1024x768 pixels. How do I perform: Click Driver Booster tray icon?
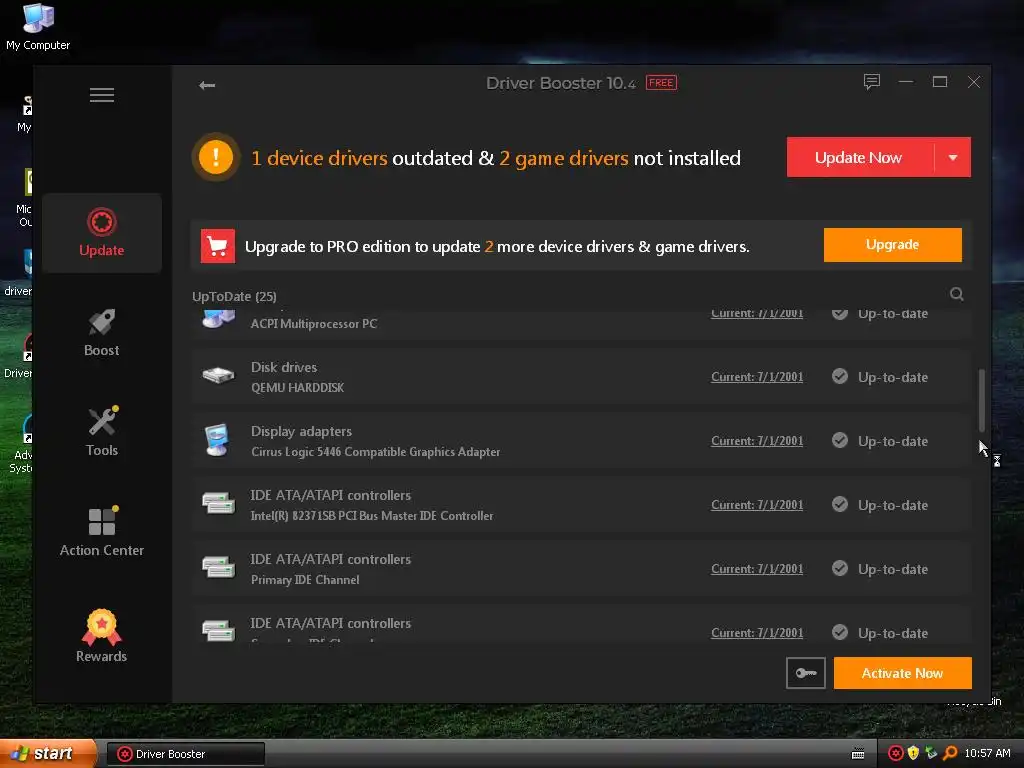[895, 754]
